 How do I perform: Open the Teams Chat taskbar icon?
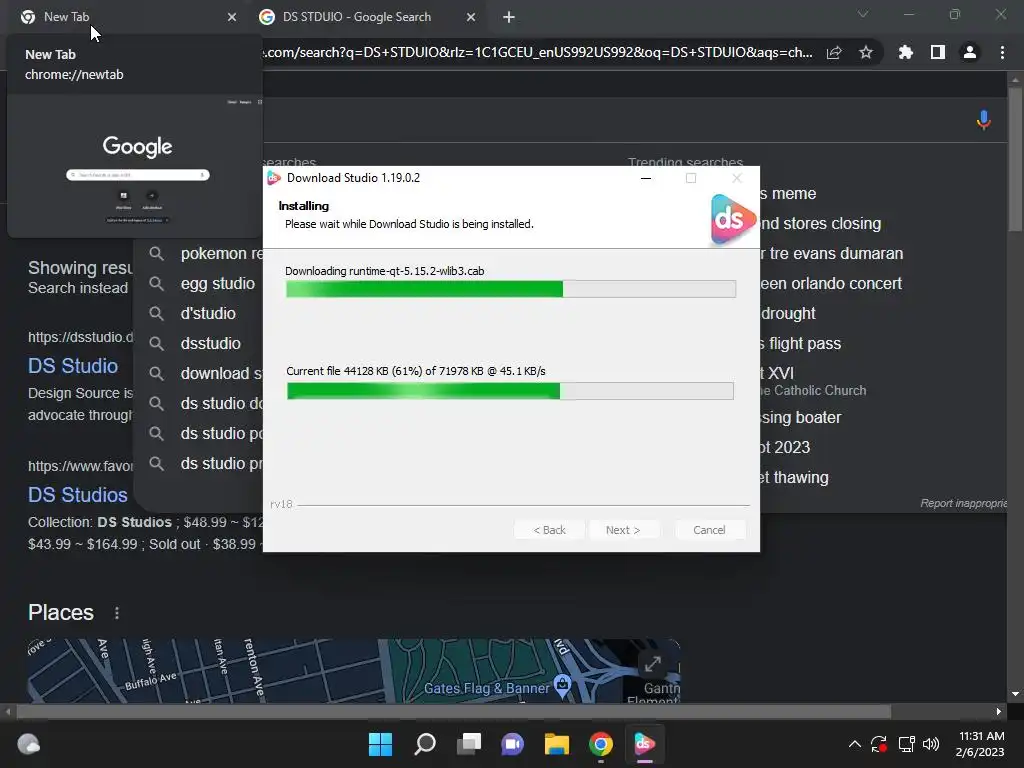click(513, 744)
